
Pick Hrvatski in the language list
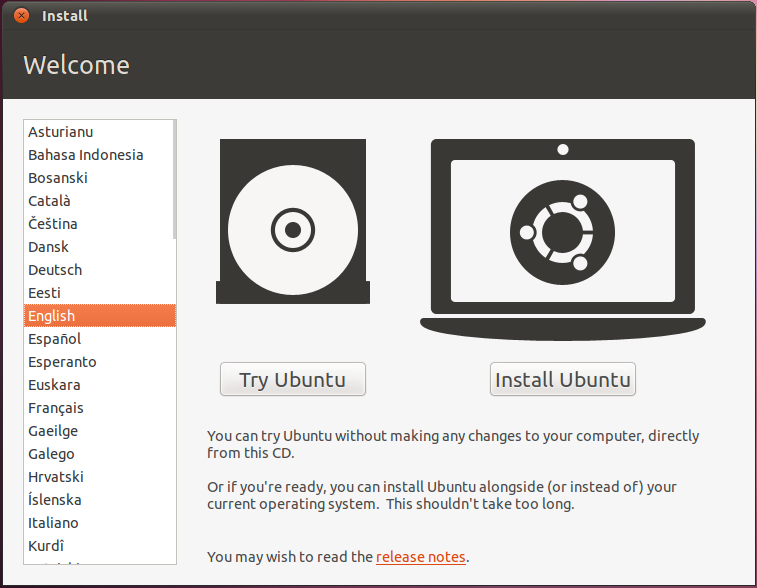point(99,477)
